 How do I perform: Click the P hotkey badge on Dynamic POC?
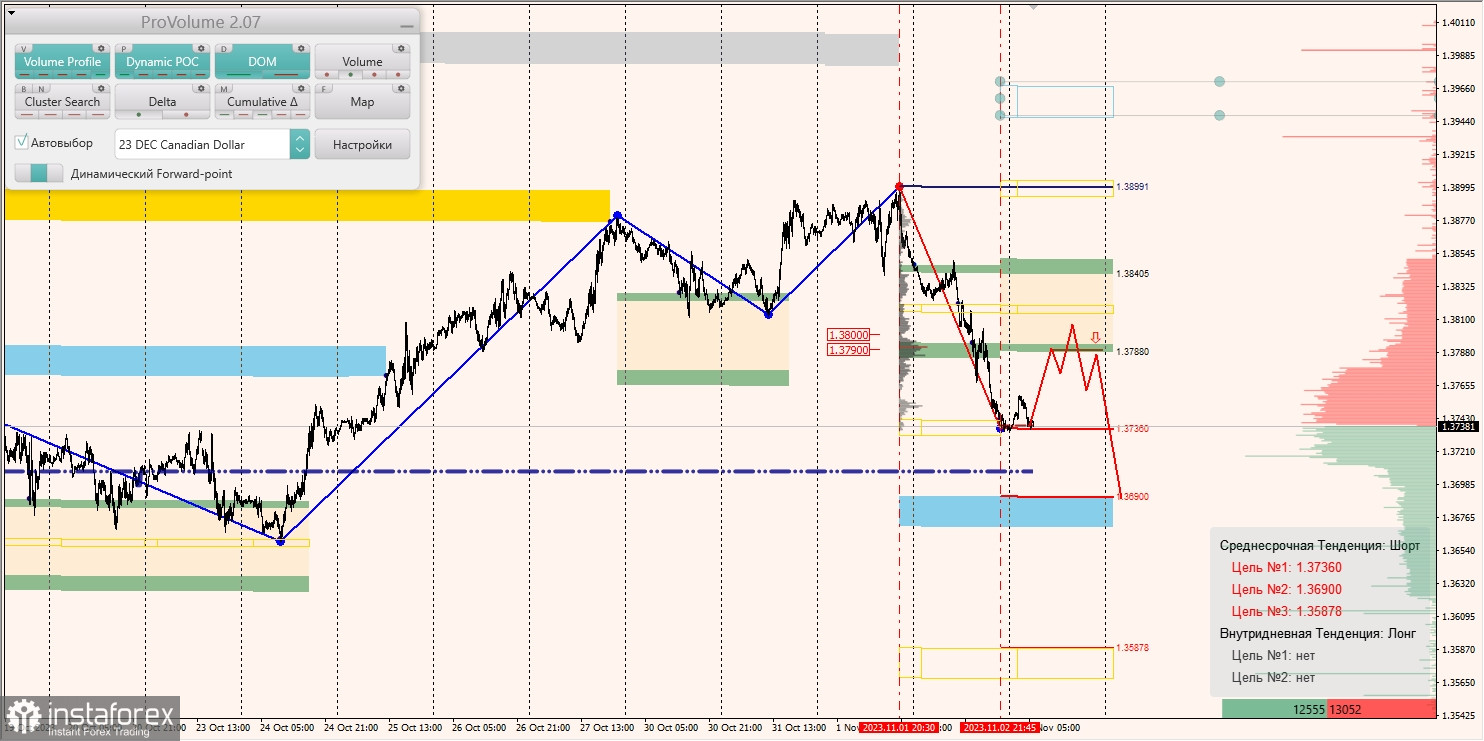coord(124,48)
